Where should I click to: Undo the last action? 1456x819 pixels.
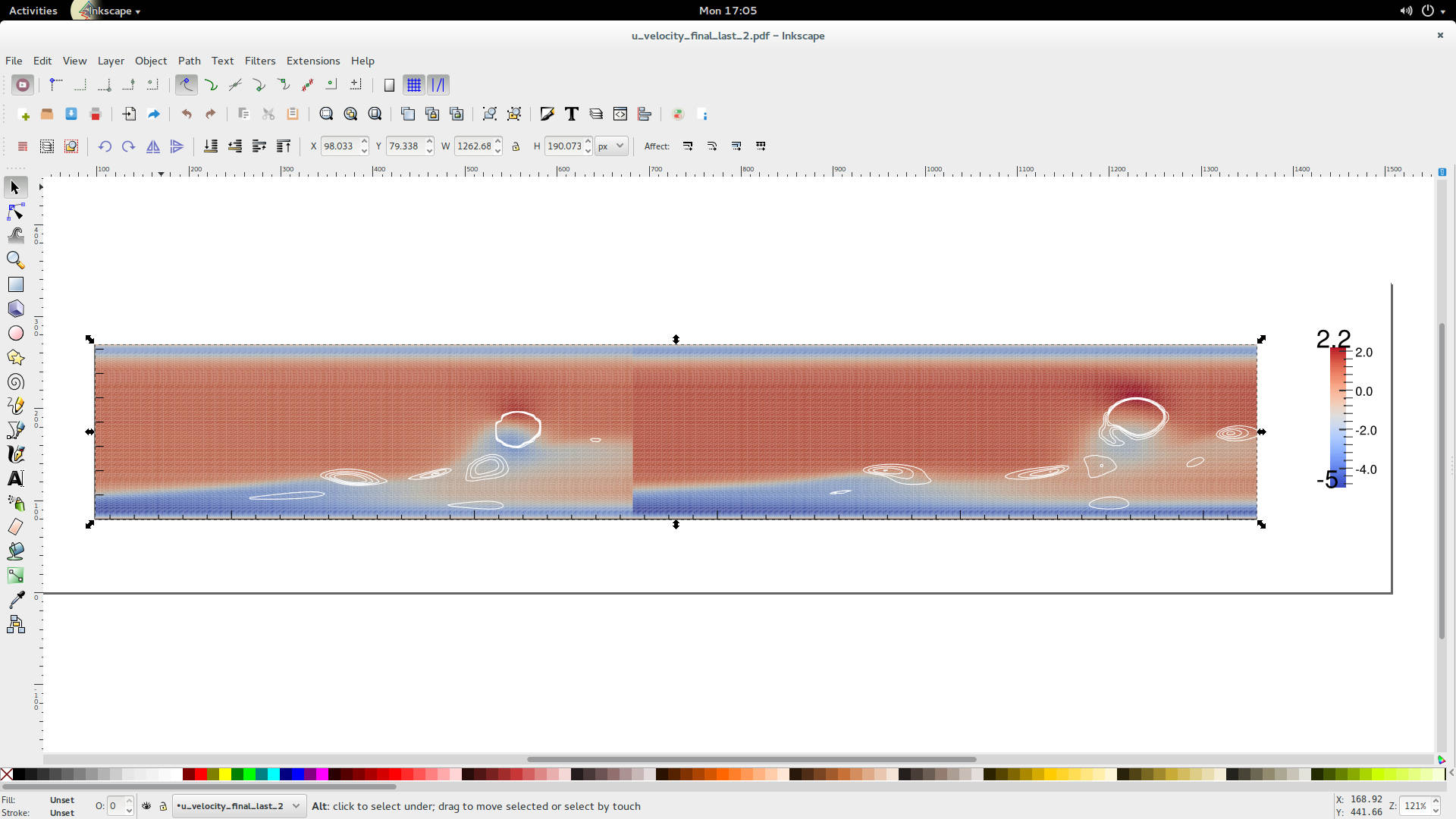(x=186, y=114)
